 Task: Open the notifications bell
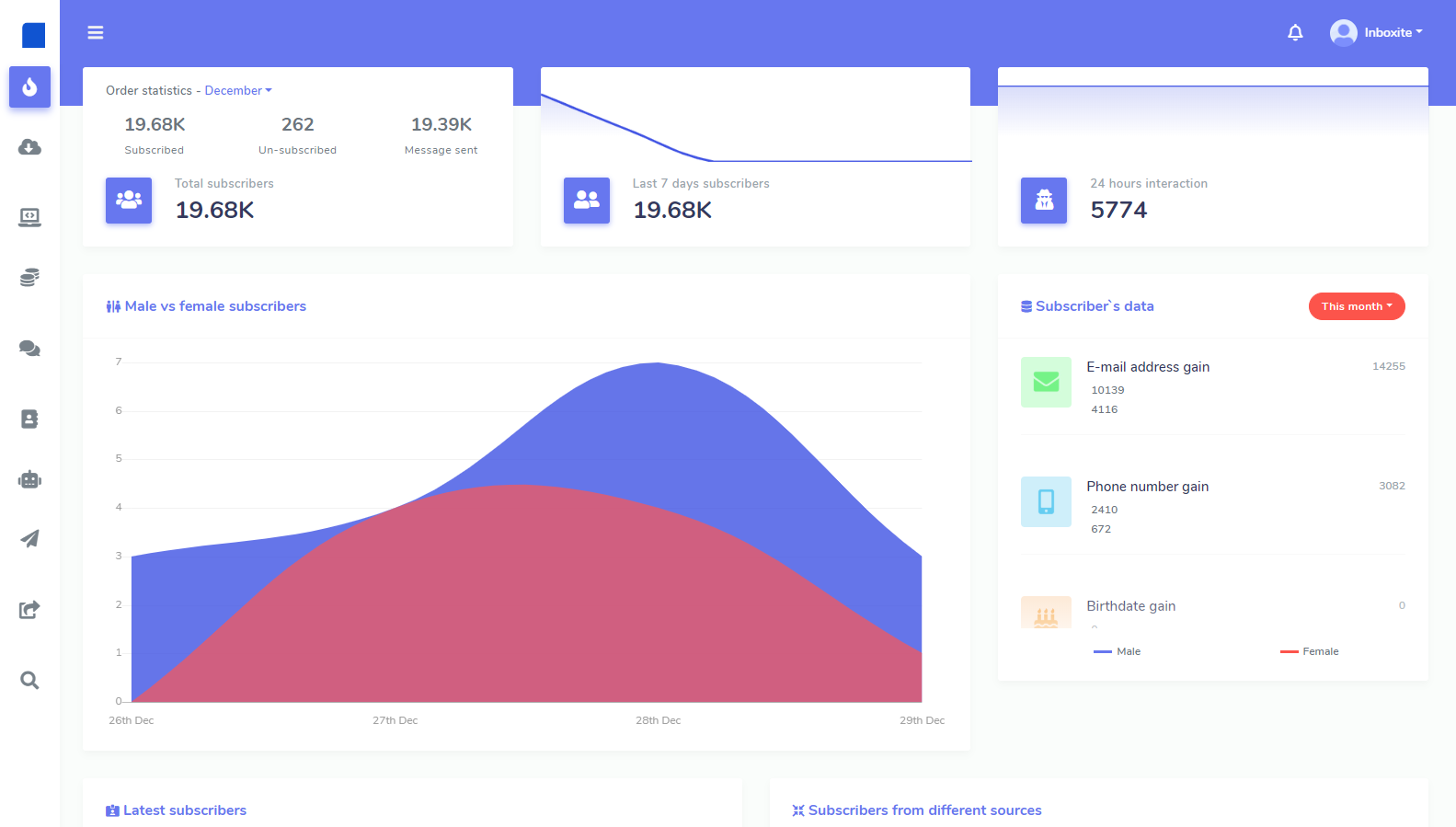click(1295, 32)
